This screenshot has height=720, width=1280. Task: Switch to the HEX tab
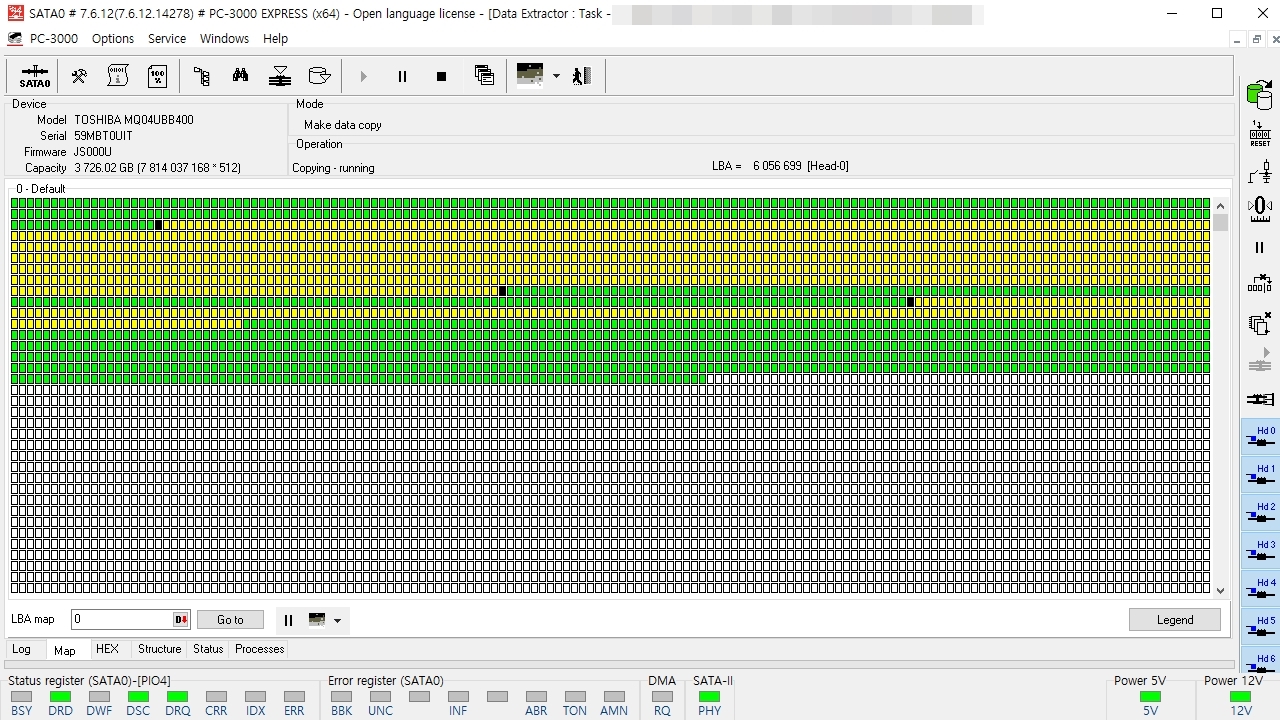coord(107,649)
